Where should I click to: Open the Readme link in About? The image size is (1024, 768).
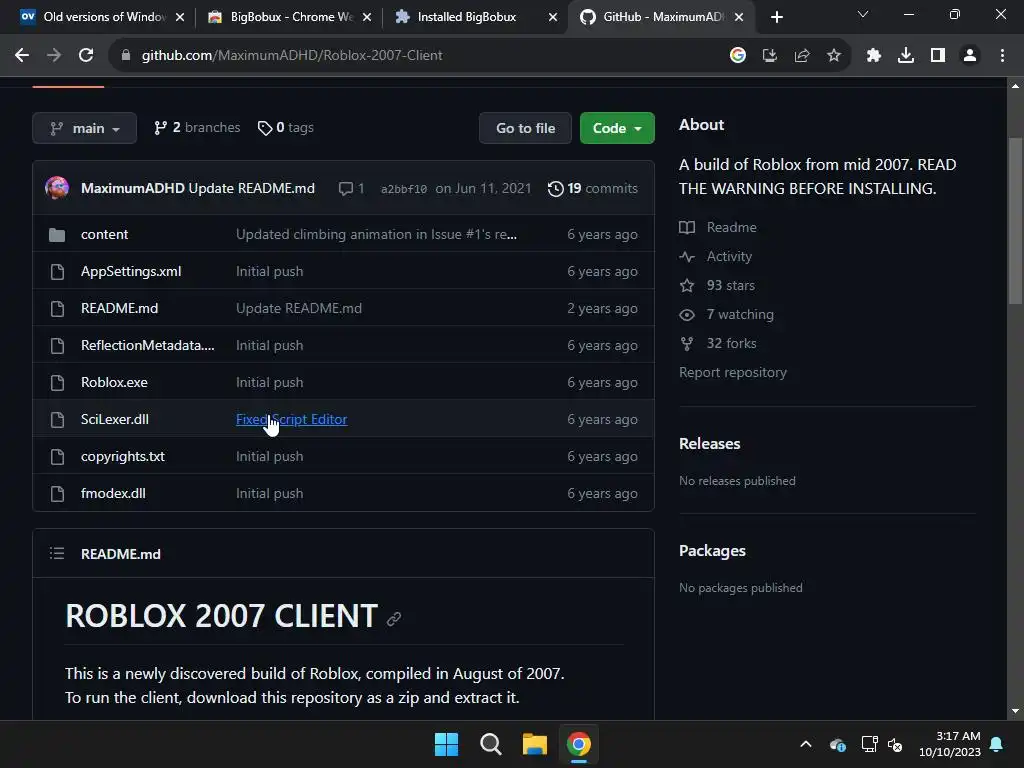(731, 227)
